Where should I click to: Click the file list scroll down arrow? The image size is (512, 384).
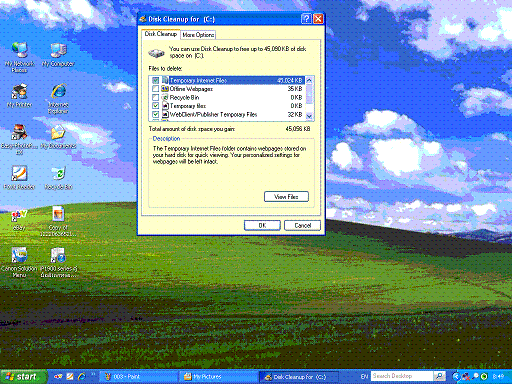[x=309, y=116]
